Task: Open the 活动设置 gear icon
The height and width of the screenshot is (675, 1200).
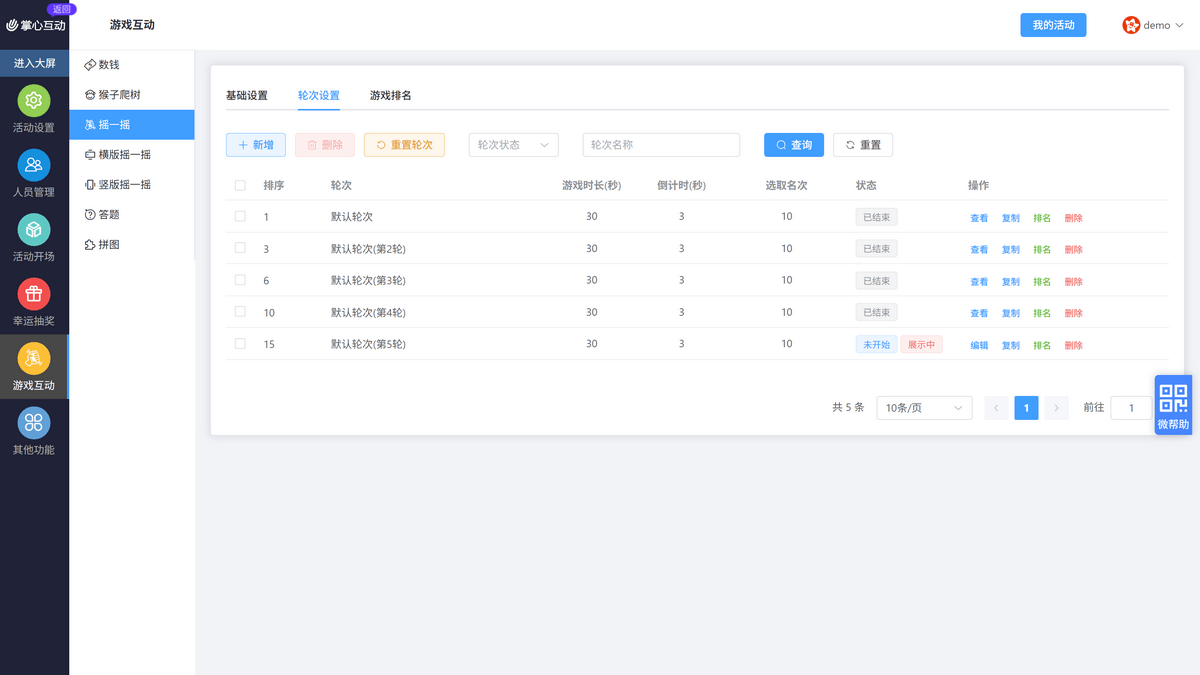Action: [x=34, y=101]
